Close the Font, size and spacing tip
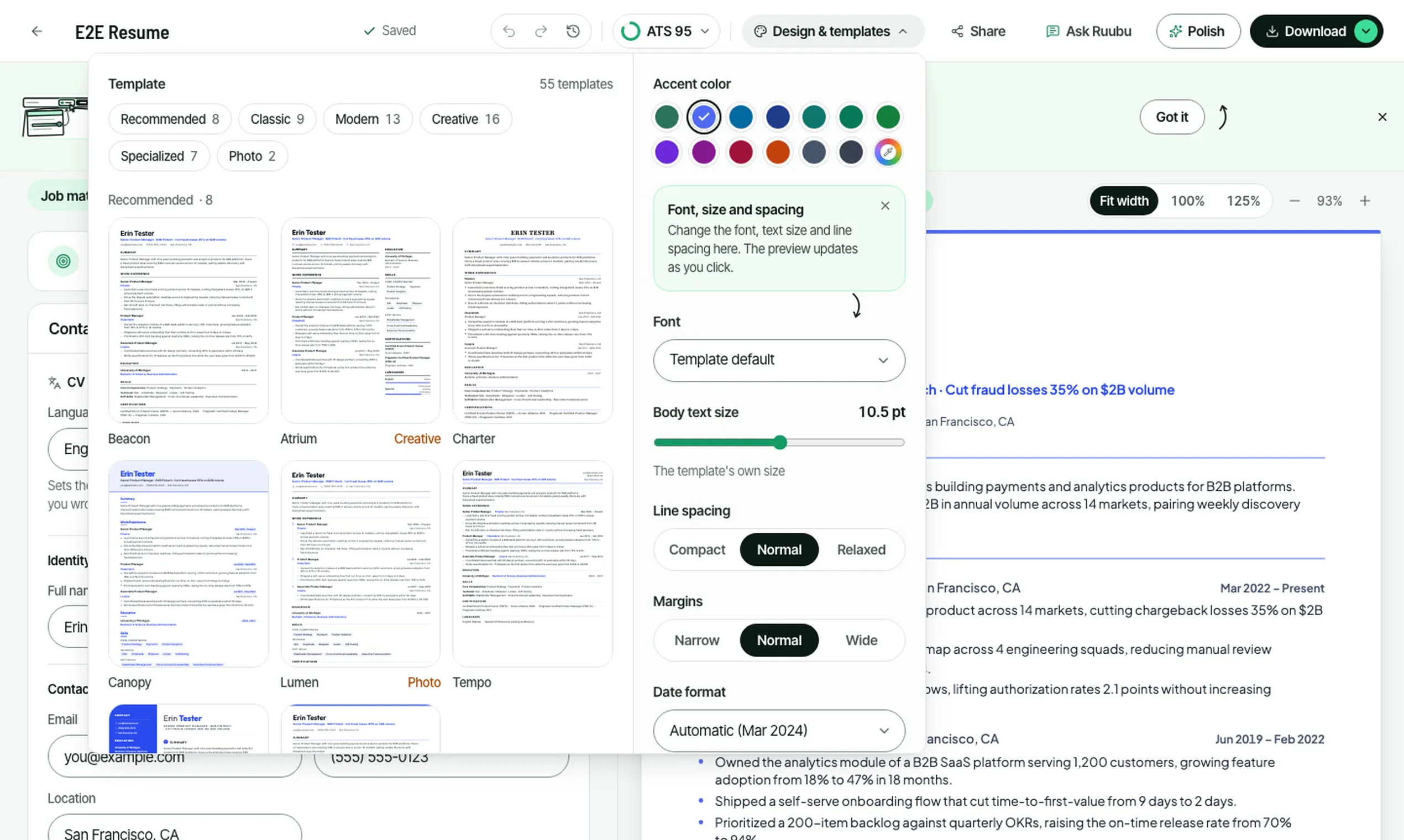This screenshot has width=1404, height=840. point(885,206)
